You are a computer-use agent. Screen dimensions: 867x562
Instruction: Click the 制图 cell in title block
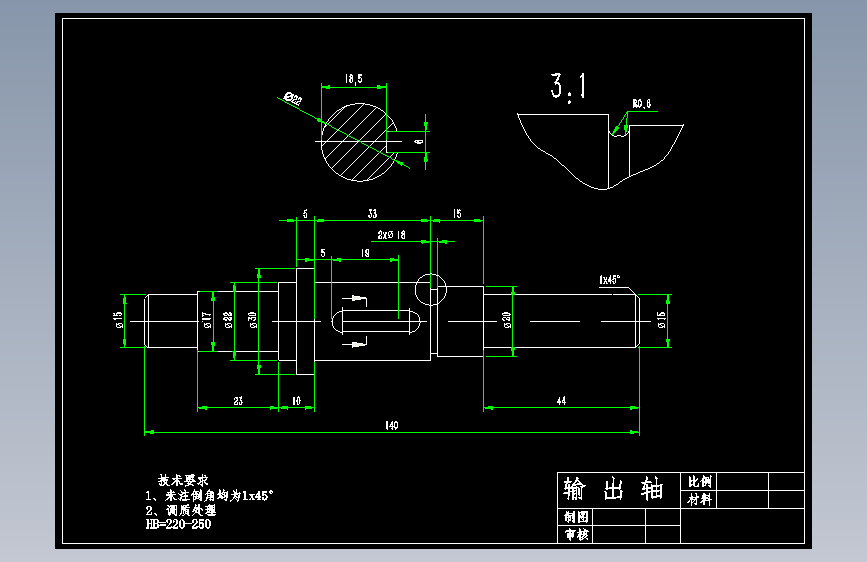[576, 517]
